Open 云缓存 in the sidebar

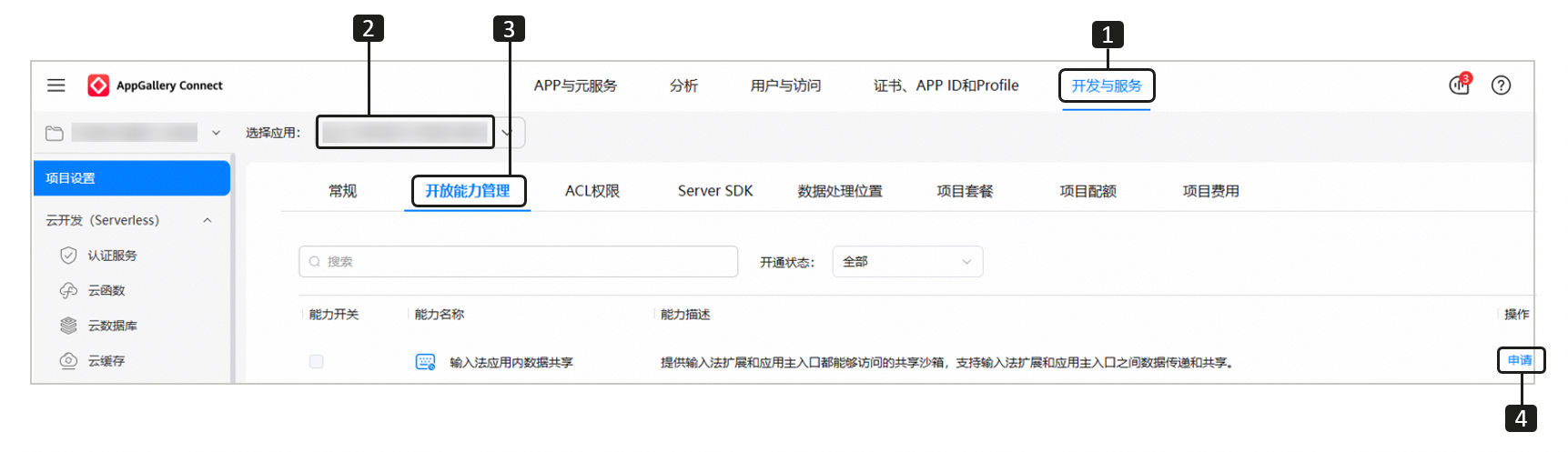tap(106, 361)
